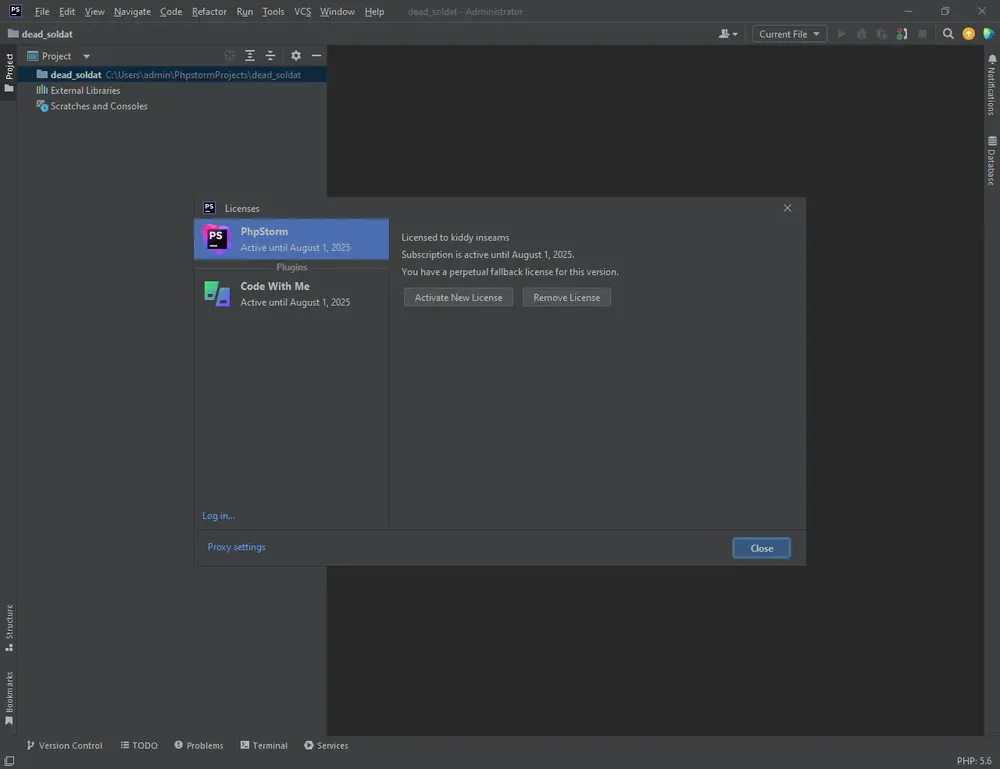Open the Project panel settings gear
The image size is (1000, 769).
tap(296, 55)
